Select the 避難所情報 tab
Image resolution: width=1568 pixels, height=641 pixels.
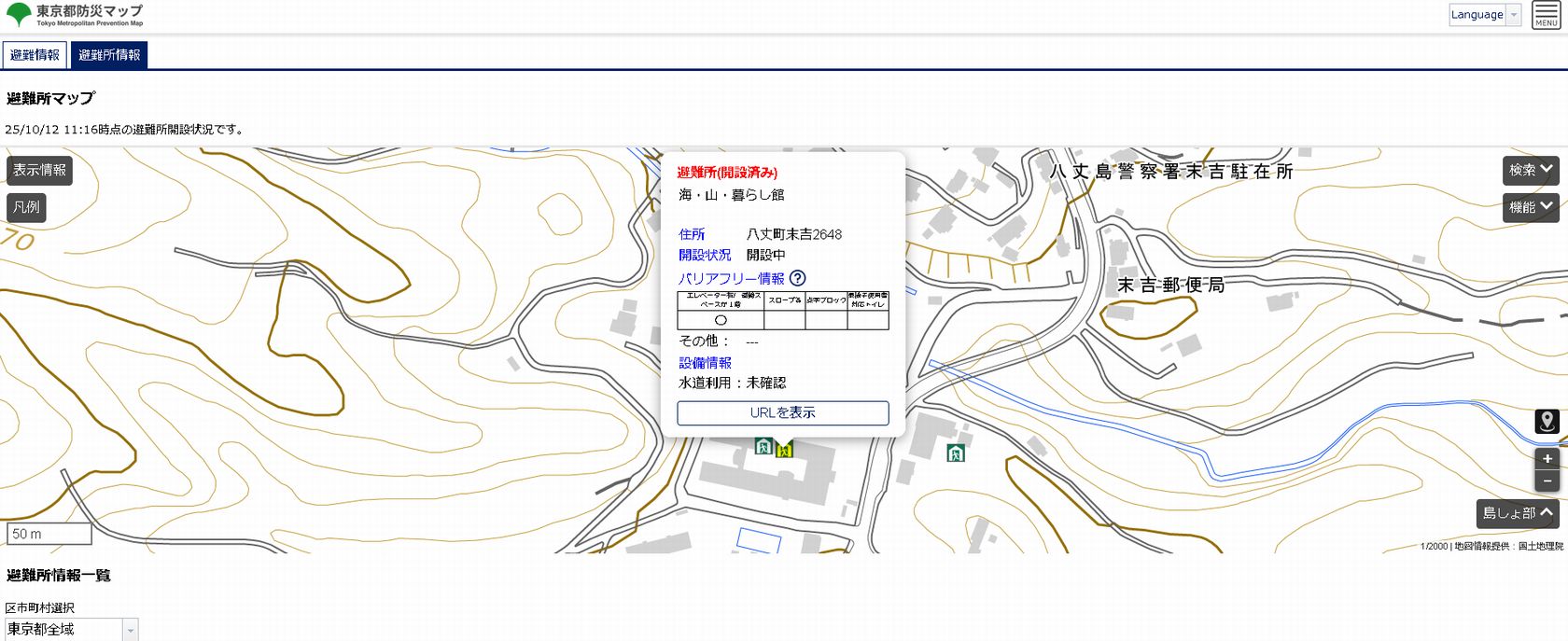pyautogui.click(x=109, y=55)
